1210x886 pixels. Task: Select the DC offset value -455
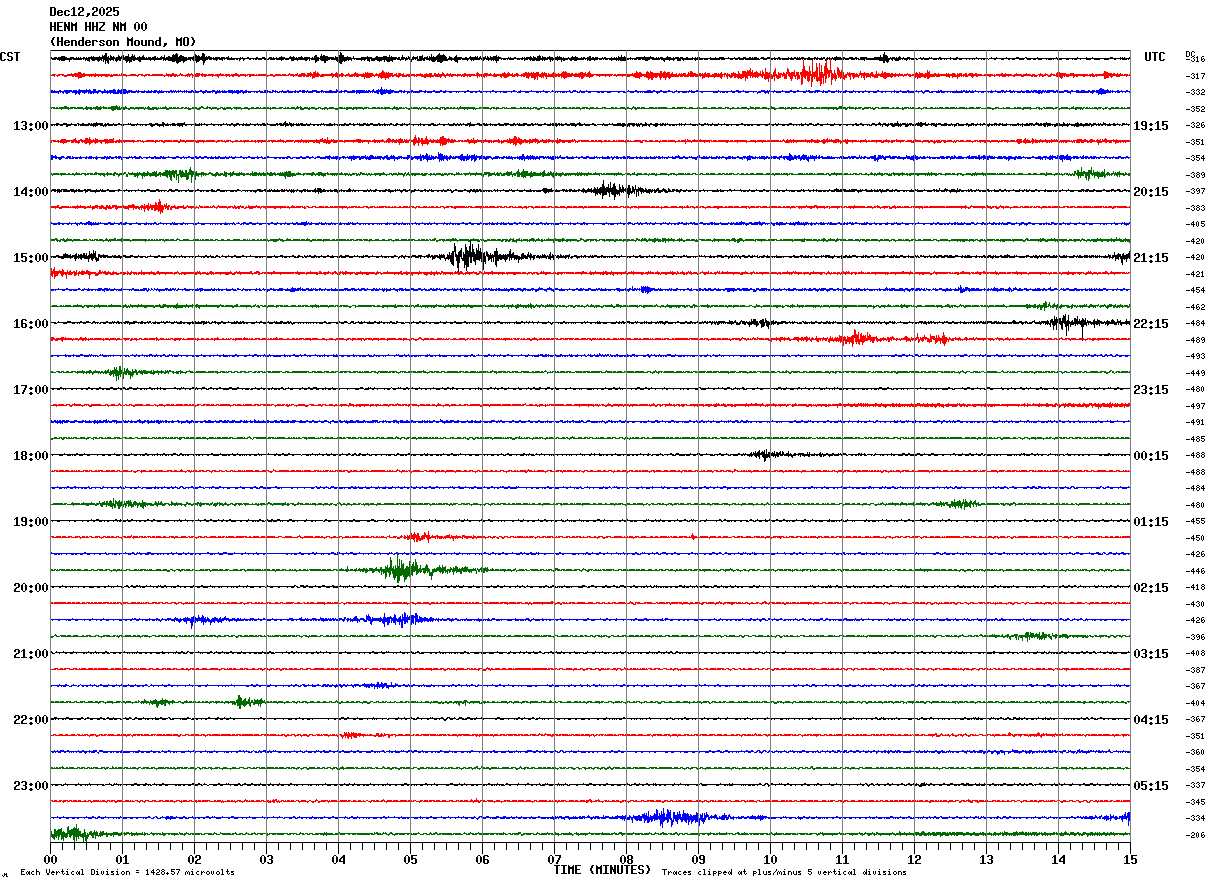1195,522
